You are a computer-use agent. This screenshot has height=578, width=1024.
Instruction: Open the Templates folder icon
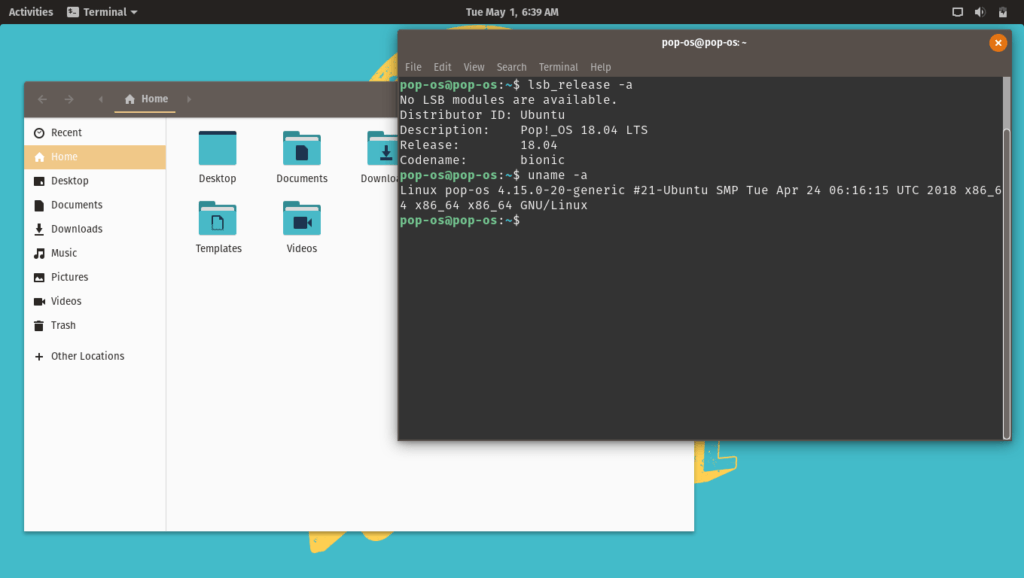(217, 220)
